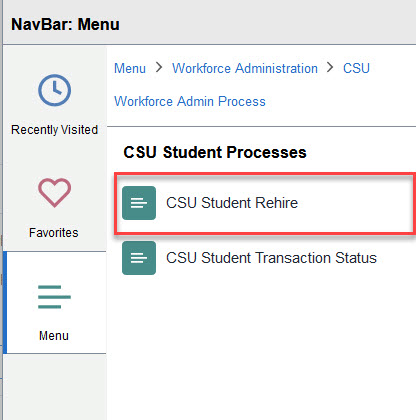The height and width of the screenshot is (420, 416).
Task: Click chevron after Menu breadcrumb
Action: (159, 68)
